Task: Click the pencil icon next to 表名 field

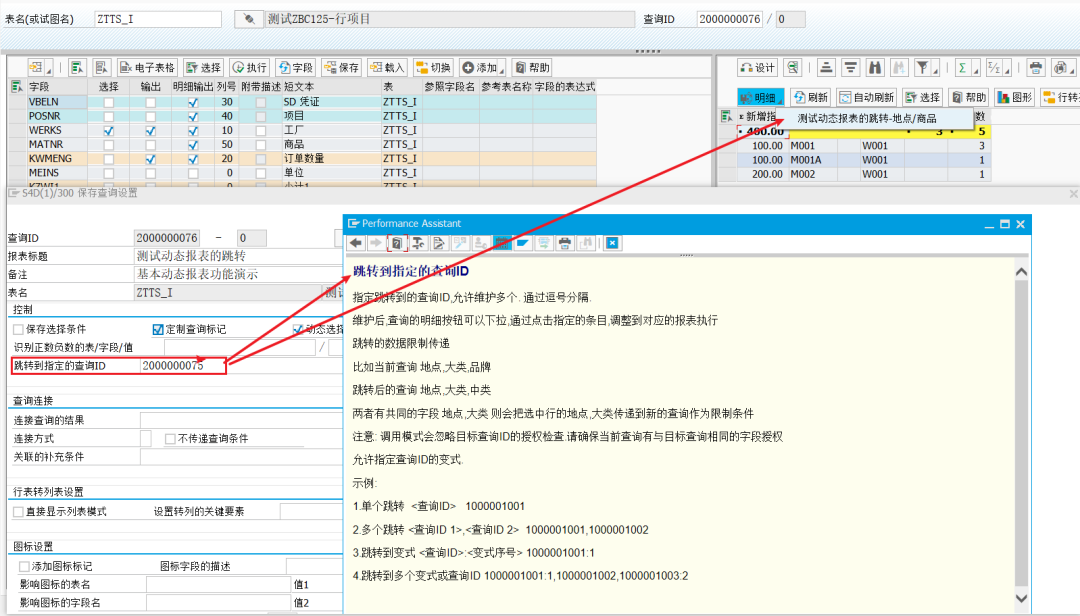Action: click(248, 19)
